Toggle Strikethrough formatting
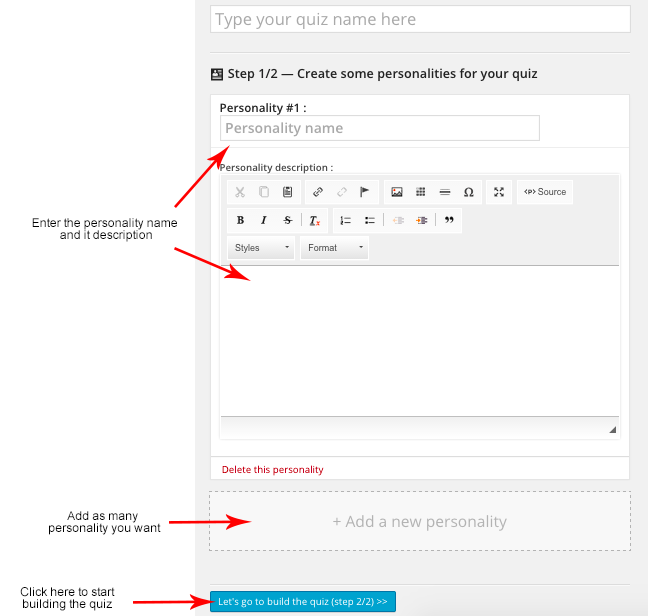Viewport: 648px width, 616px height. pos(288,220)
